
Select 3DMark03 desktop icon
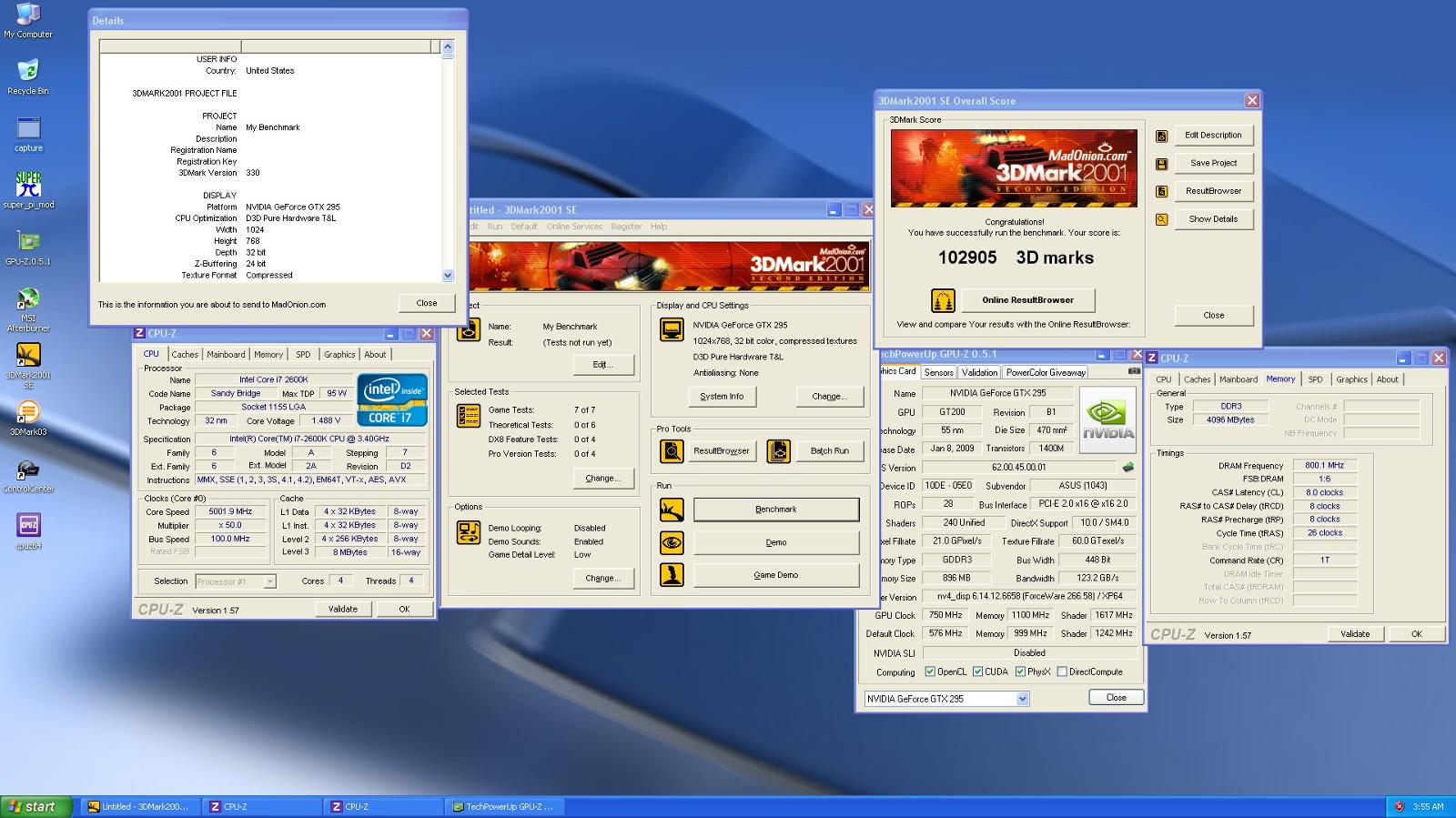(x=28, y=418)
